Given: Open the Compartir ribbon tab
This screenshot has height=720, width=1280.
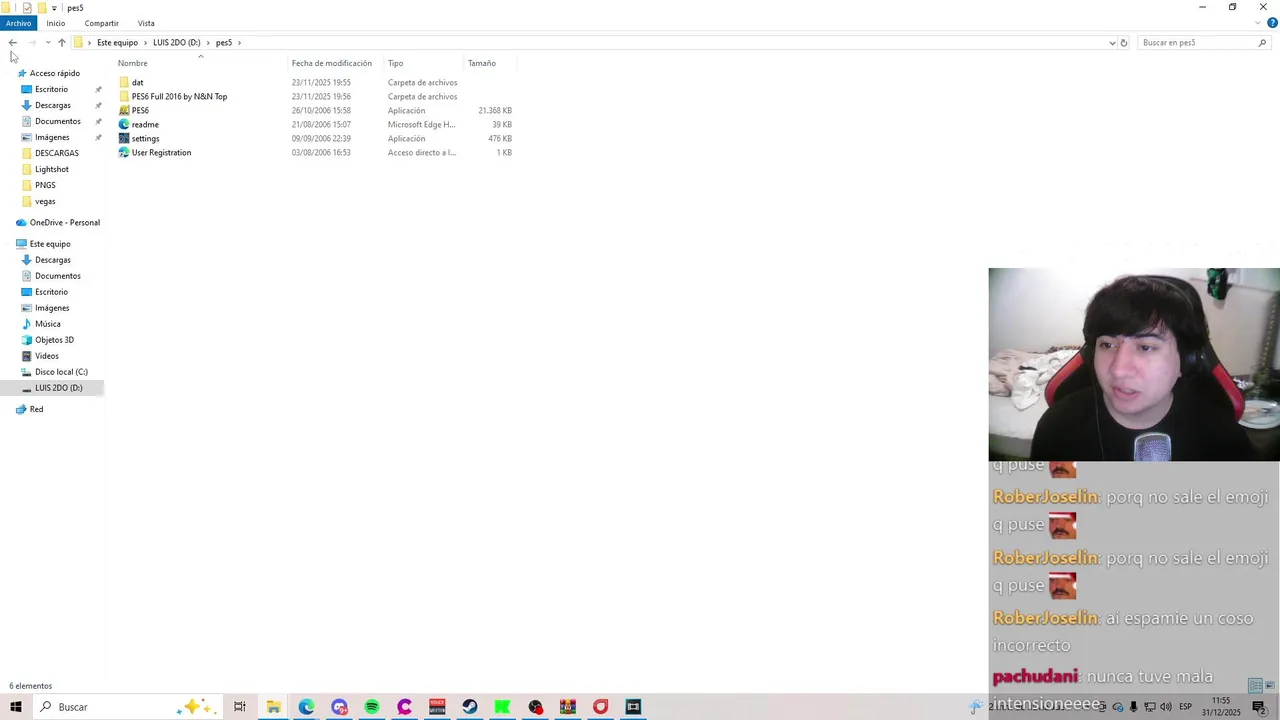Looking at the screenshot, I should coord(102,23).
